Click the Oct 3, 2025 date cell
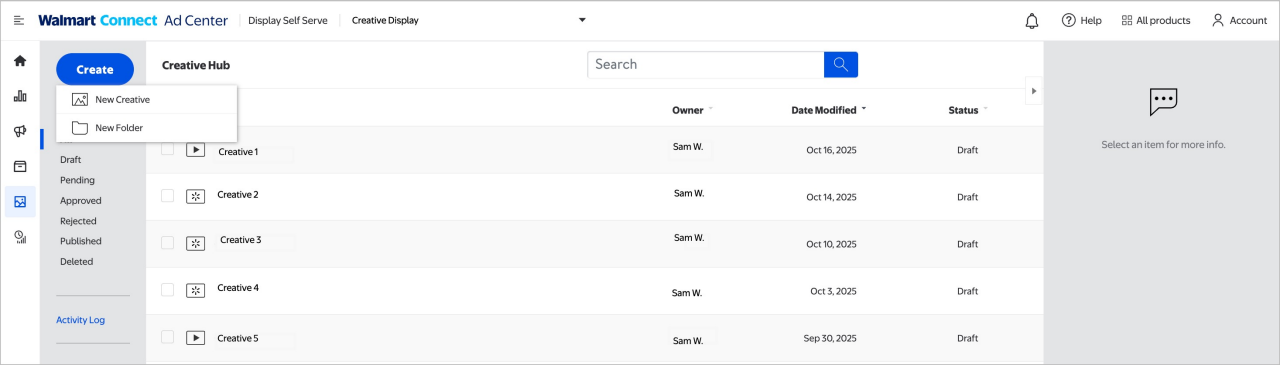 point(834,292)
